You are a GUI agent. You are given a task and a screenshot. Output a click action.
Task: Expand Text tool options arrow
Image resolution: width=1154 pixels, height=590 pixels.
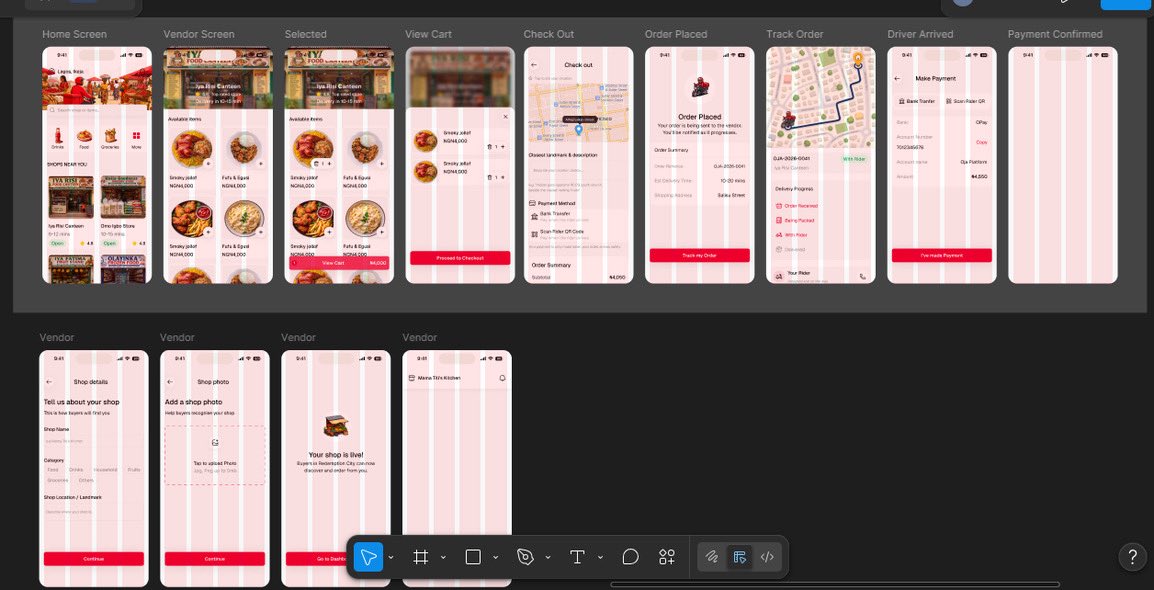[x=600, y=558]
